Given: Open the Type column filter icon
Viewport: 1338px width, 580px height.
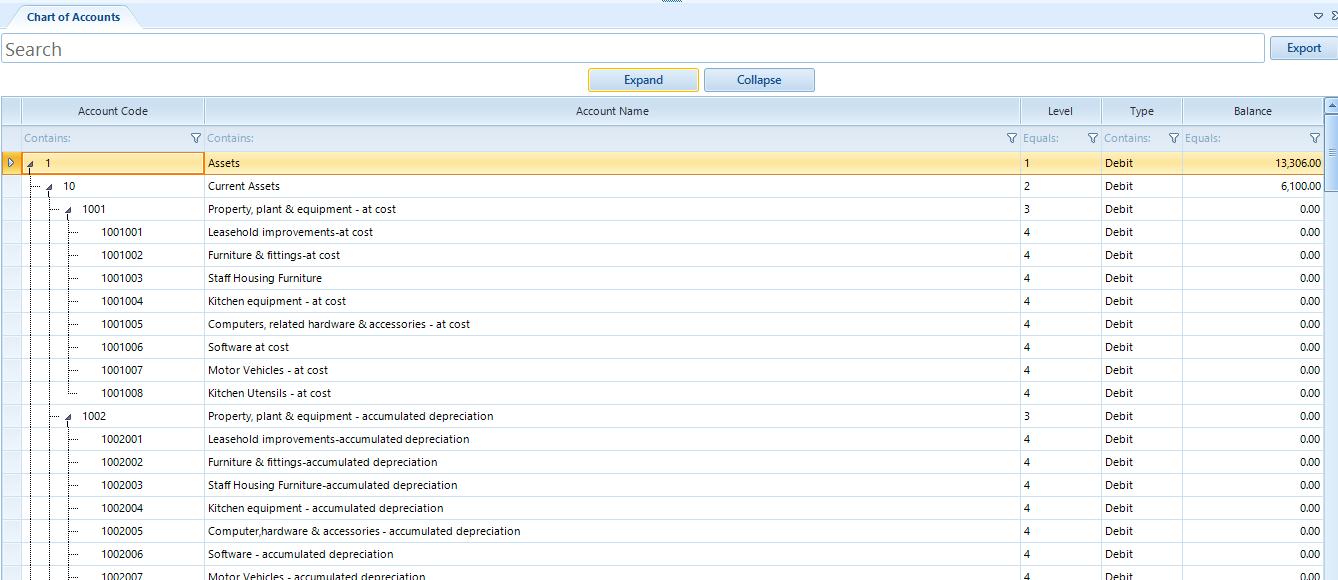Looking at the screenshot, I should pos(1174,138).
